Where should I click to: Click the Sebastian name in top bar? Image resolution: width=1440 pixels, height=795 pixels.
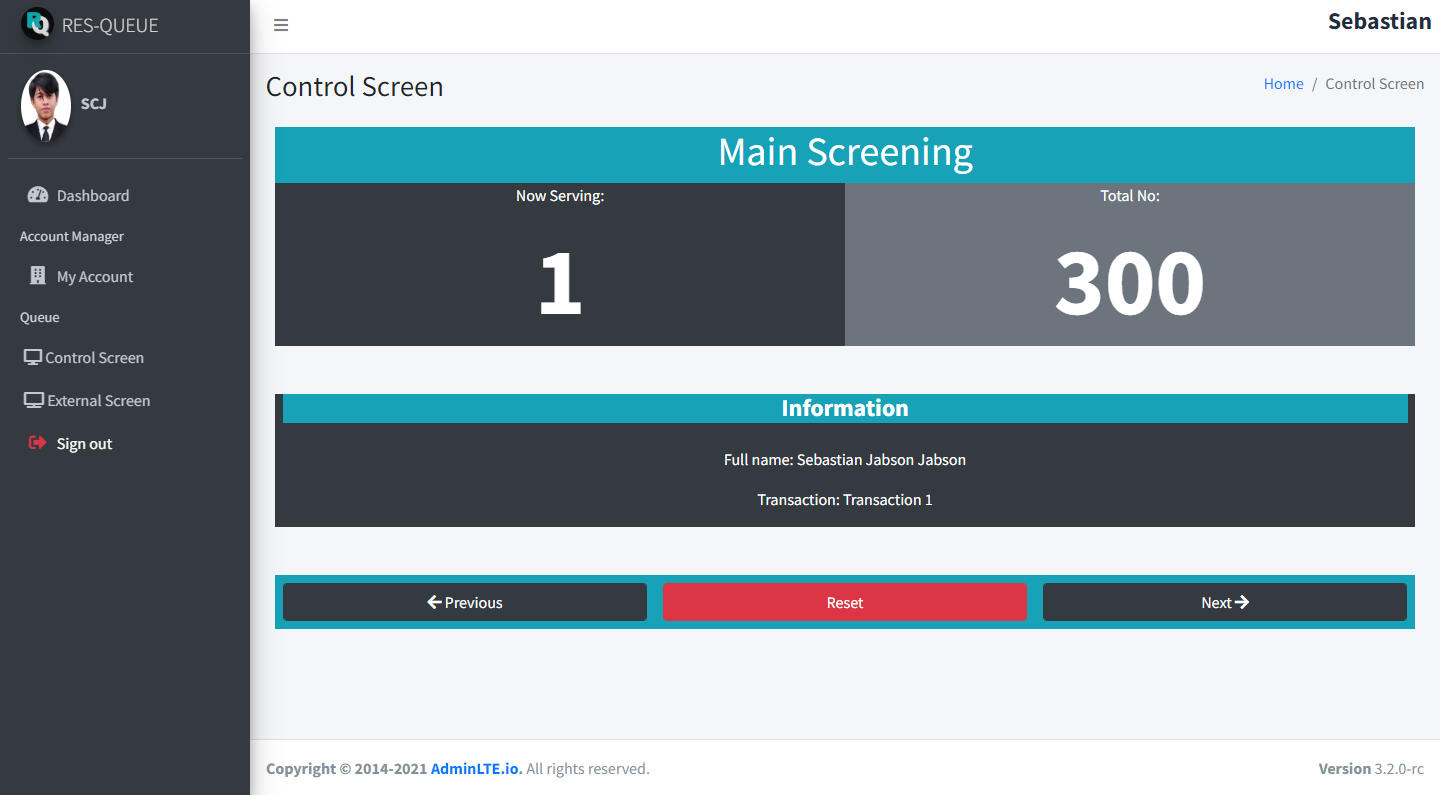[x=1379, y=21]
